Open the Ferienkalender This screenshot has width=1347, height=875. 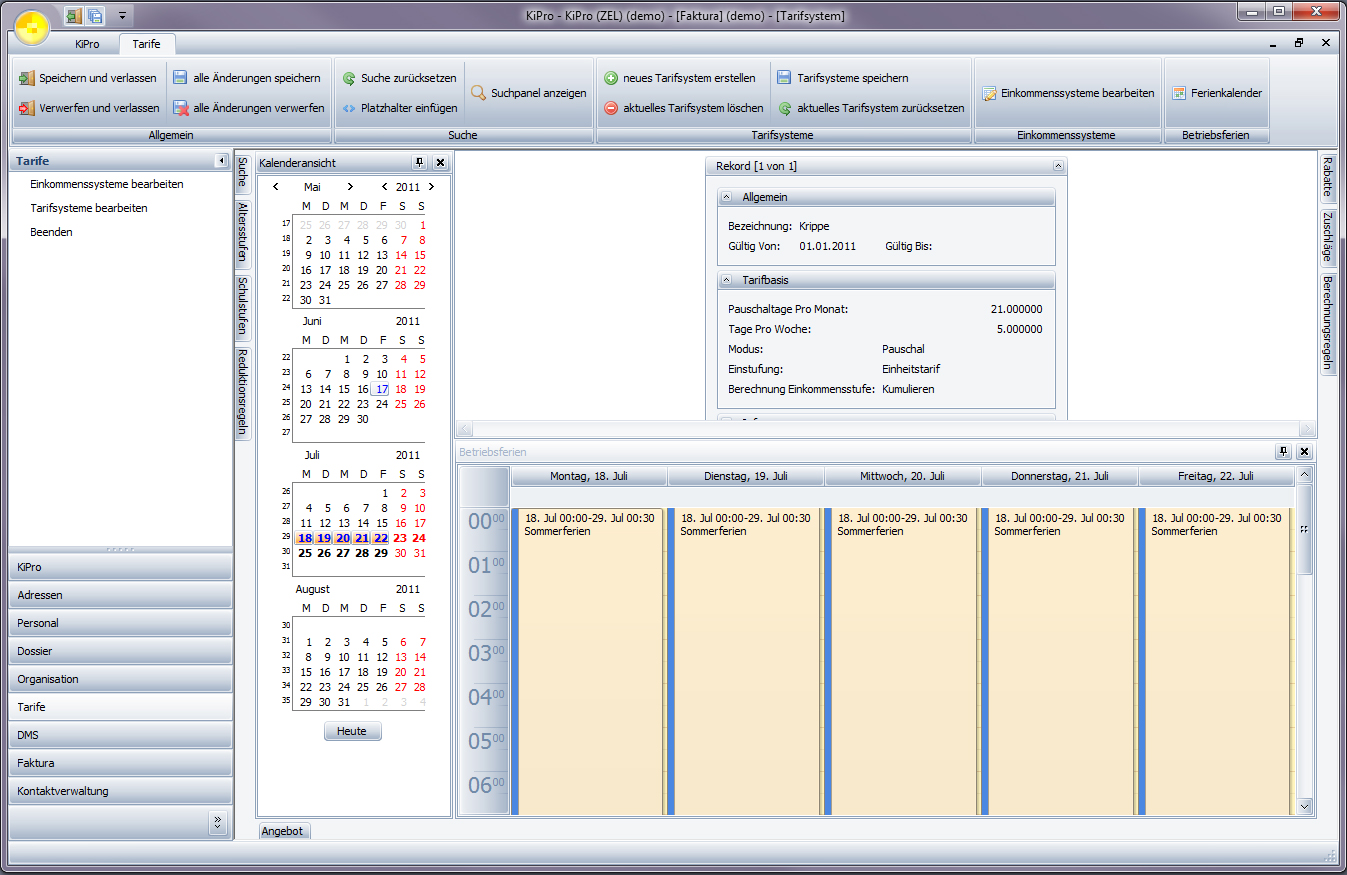(x=1216, y=93)
